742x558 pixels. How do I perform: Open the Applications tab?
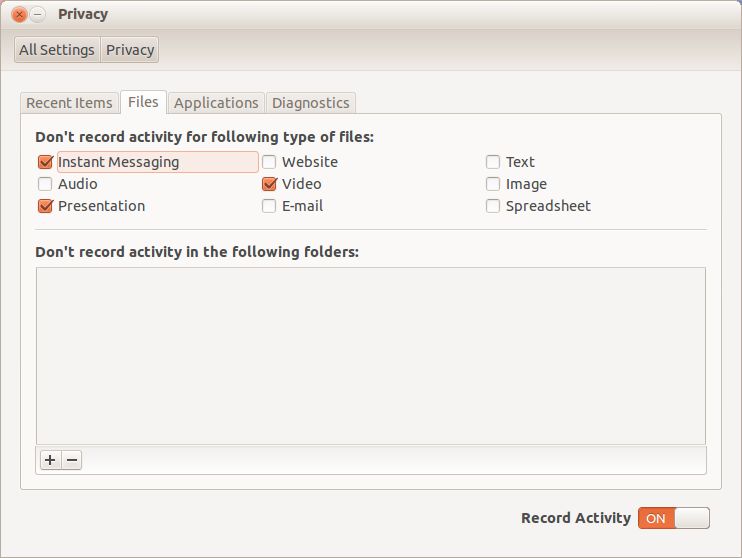[216, 103]
